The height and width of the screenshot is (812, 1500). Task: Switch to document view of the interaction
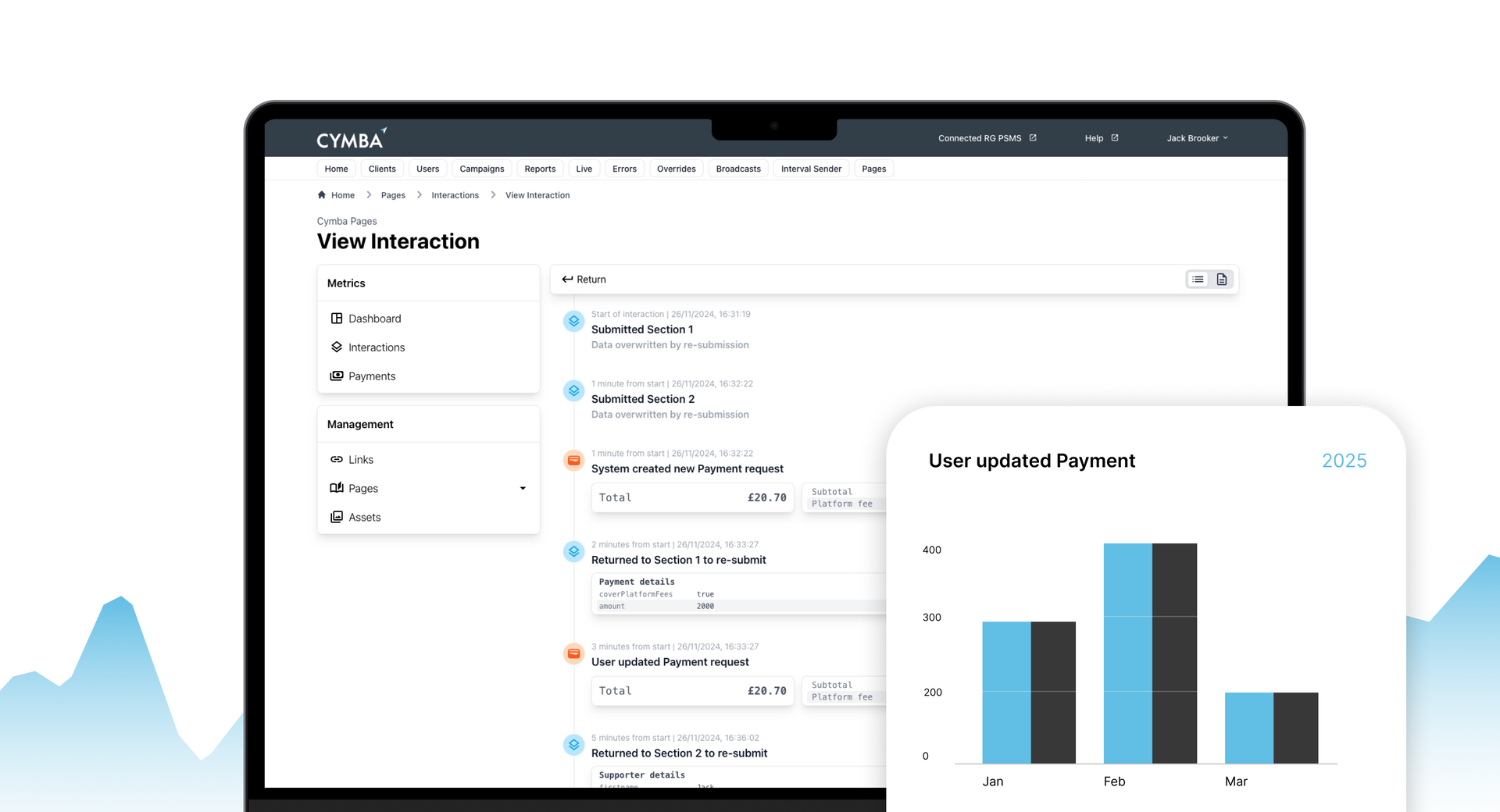tap(1221, 279)
